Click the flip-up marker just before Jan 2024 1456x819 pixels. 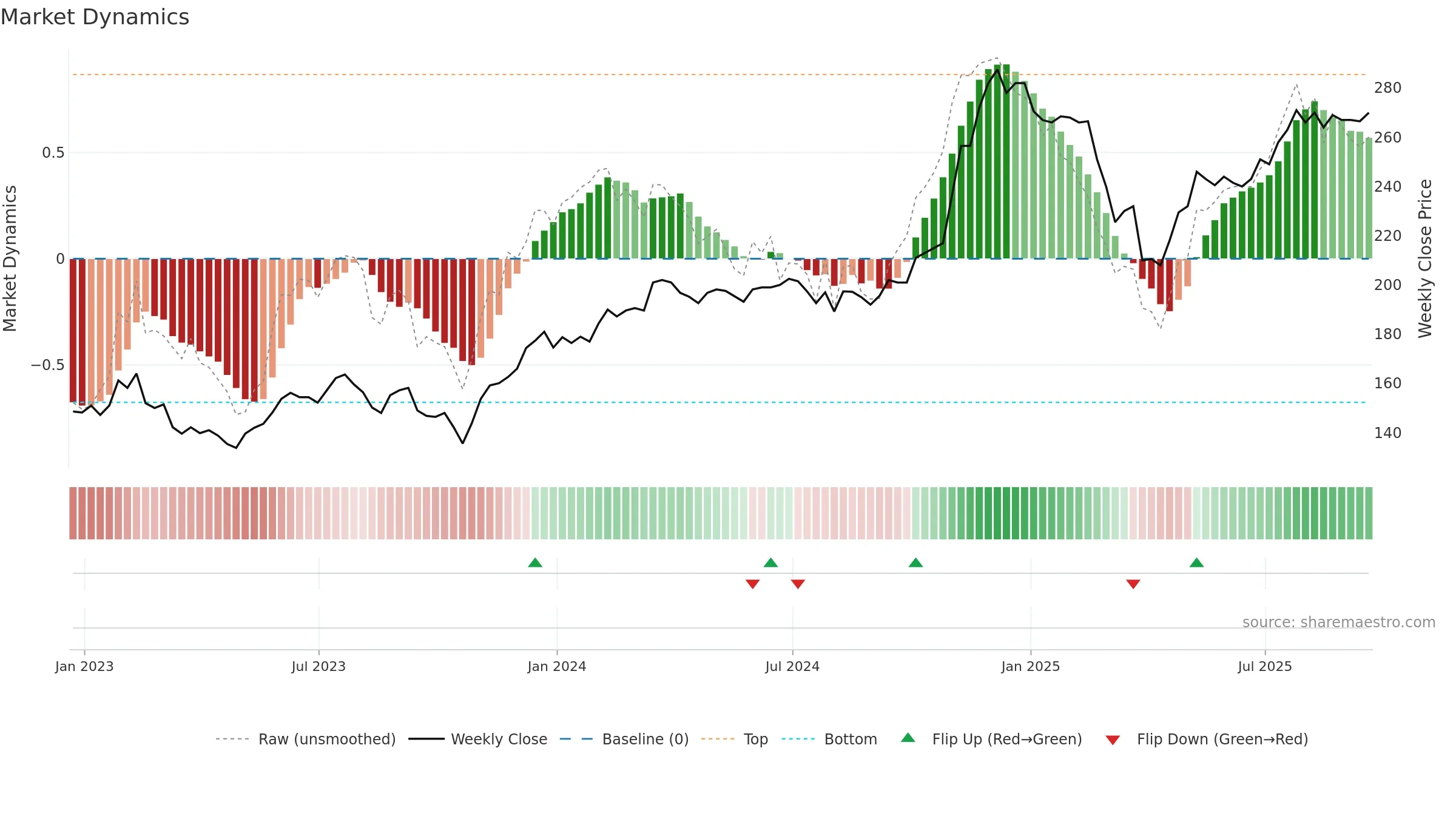click(x=535, y=562)
